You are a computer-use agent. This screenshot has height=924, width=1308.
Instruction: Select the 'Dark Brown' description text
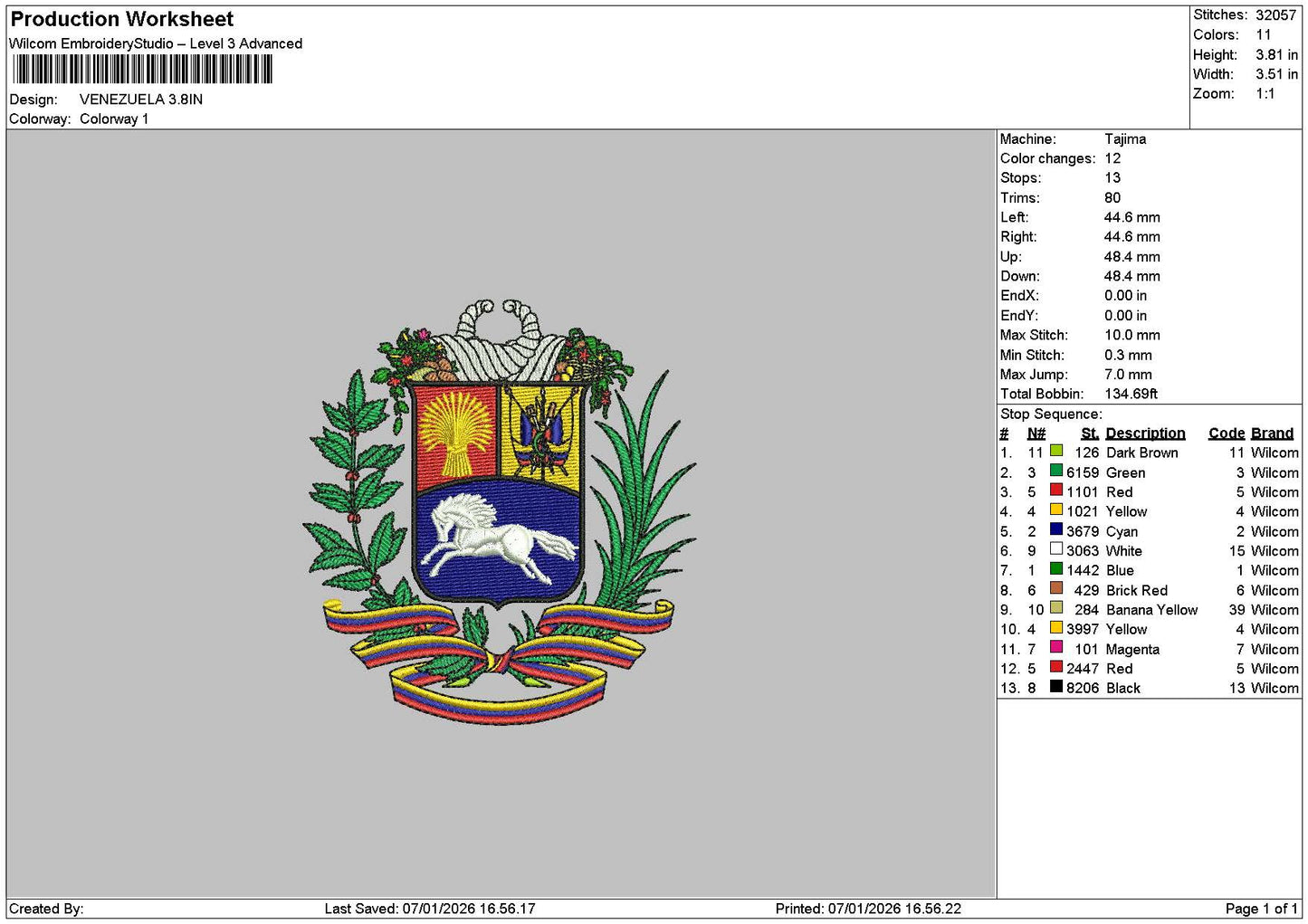tap(1142, 453)
